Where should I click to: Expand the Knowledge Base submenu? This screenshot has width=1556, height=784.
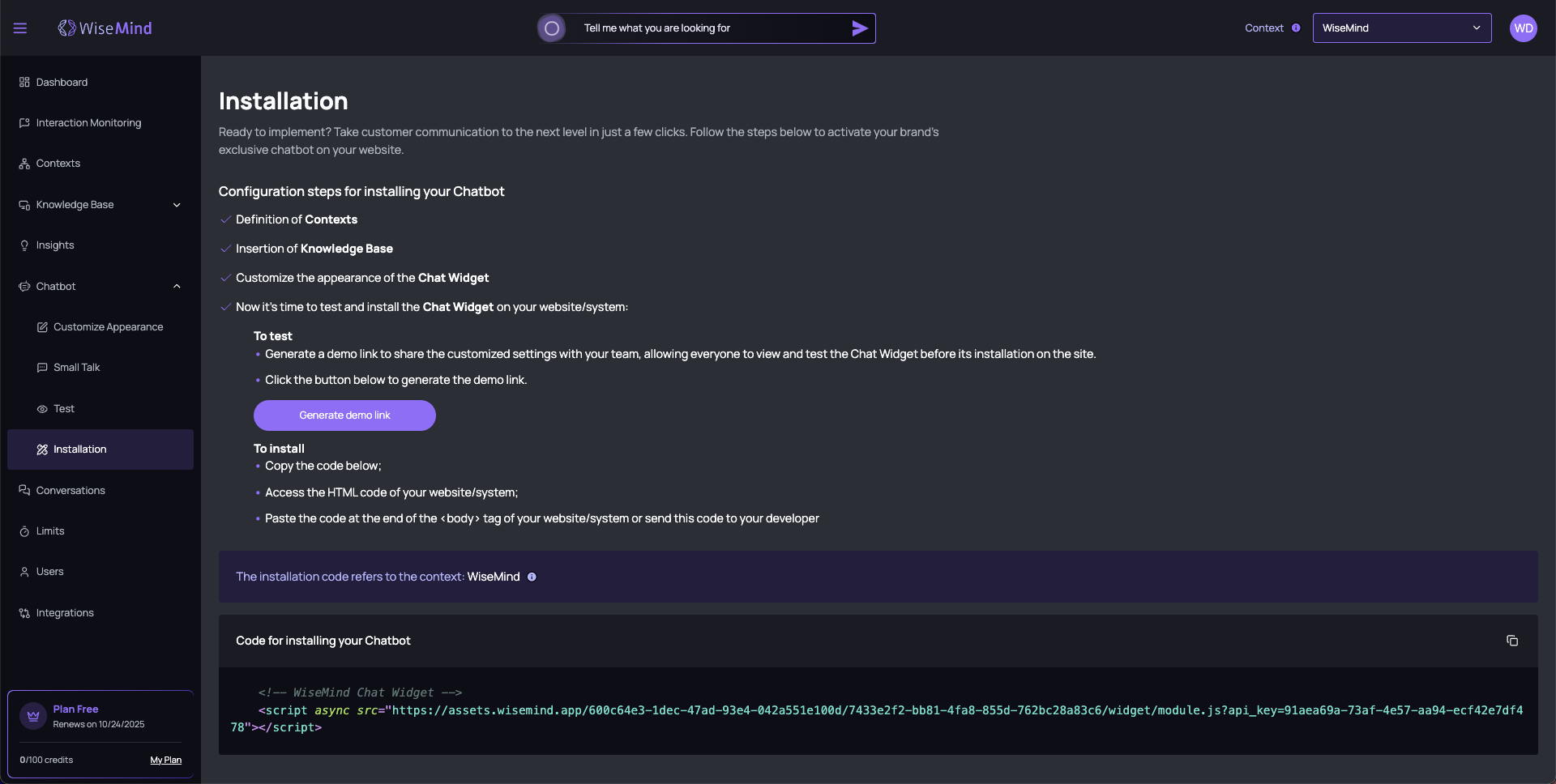point(177,205)
